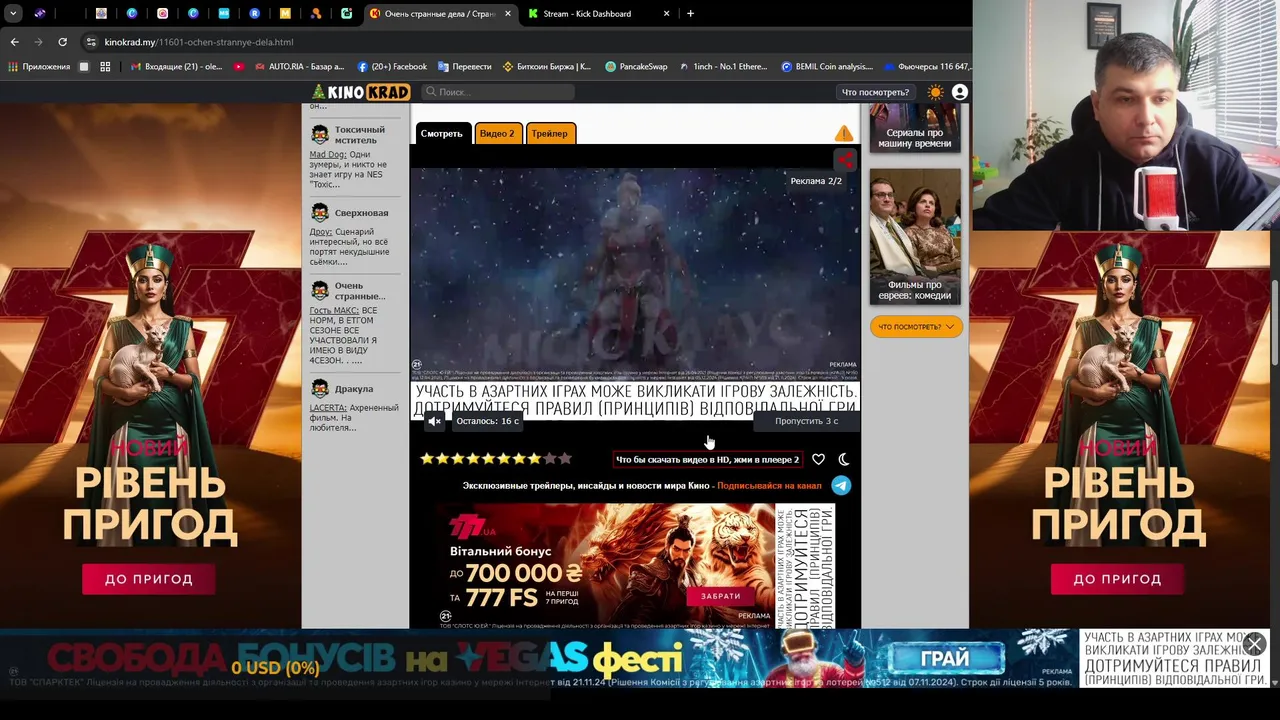Open the Telegram channel icon
Image resolution: width=1280 pixels, height=720 pixels.
[x=841, y=485]
